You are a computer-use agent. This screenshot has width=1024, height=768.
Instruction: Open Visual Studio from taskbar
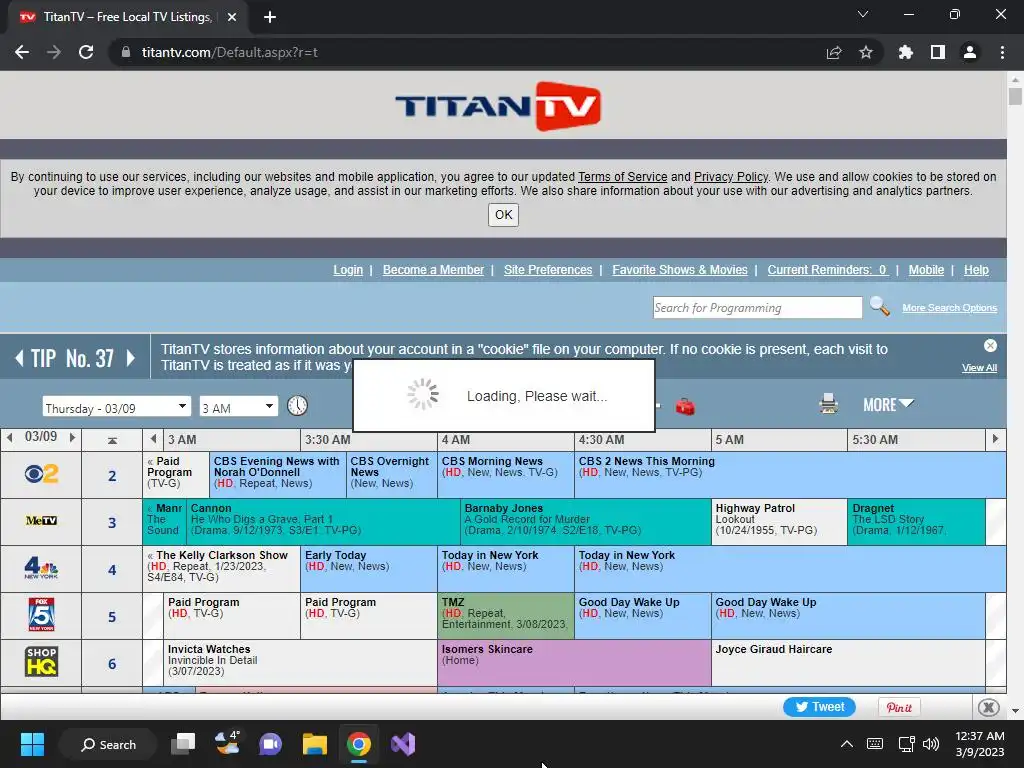click(403, 744)
